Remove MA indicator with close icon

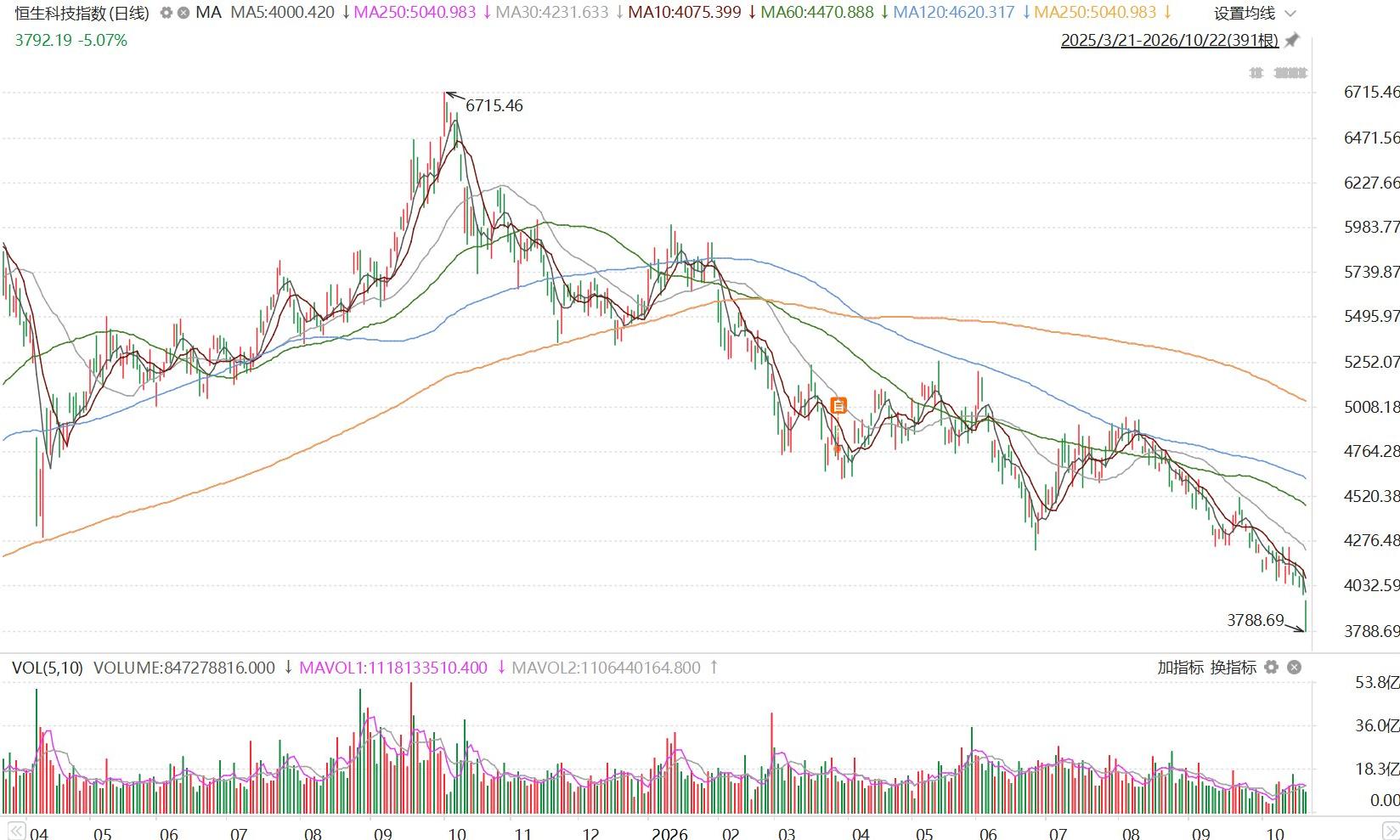183,13
